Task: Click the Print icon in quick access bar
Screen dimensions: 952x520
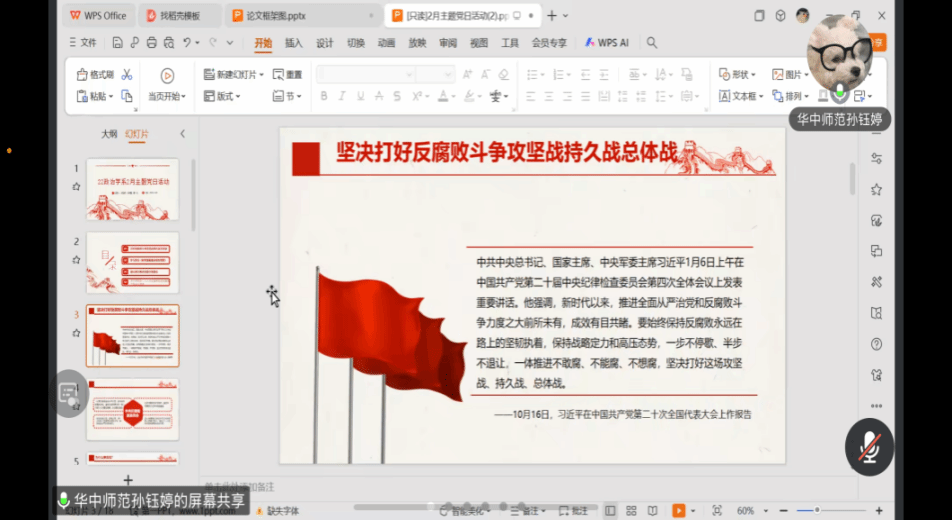Action: [x=151, y=43]
